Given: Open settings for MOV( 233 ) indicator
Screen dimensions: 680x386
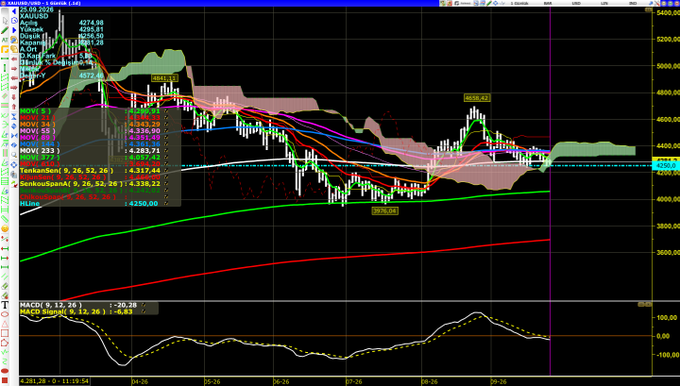Looking at the screenshot, I should click(166, 150).
